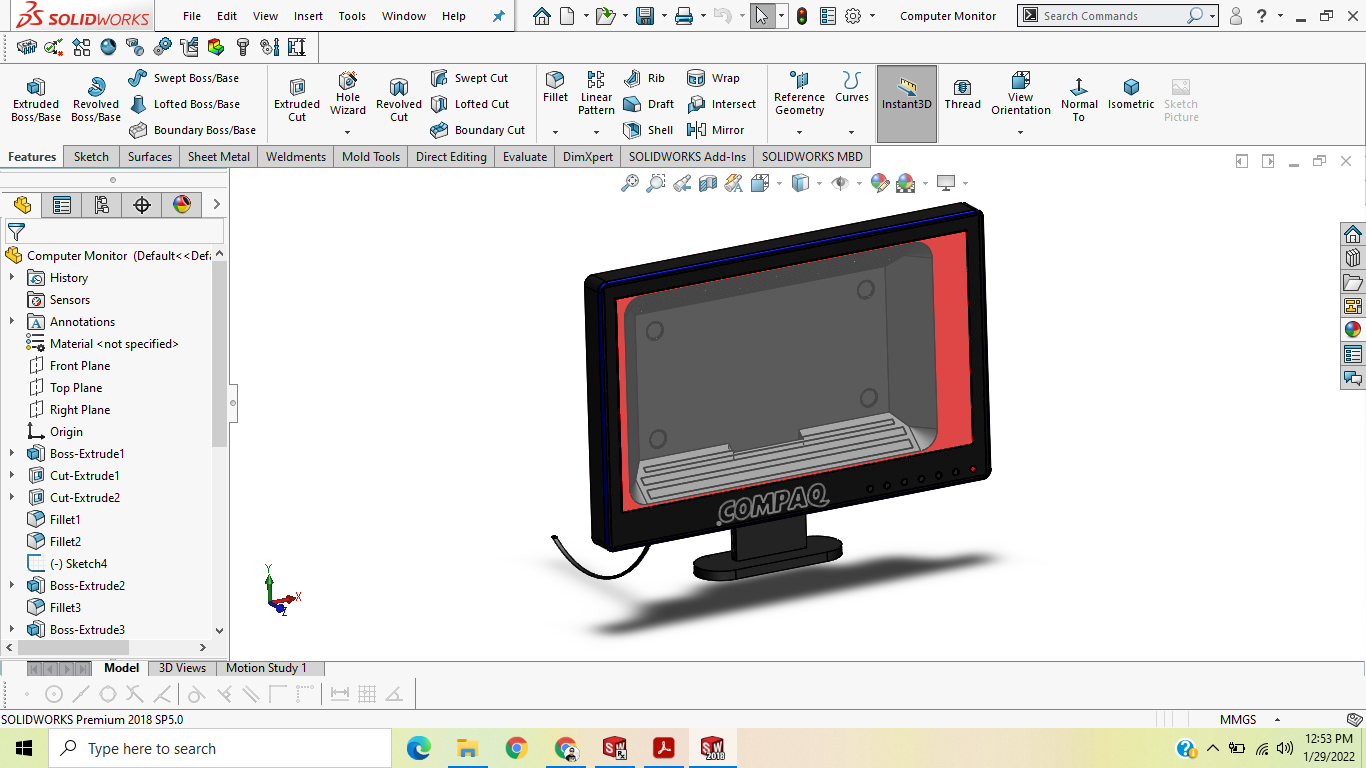Switch to the Sheet Metal tab

(x=218, y=157)
